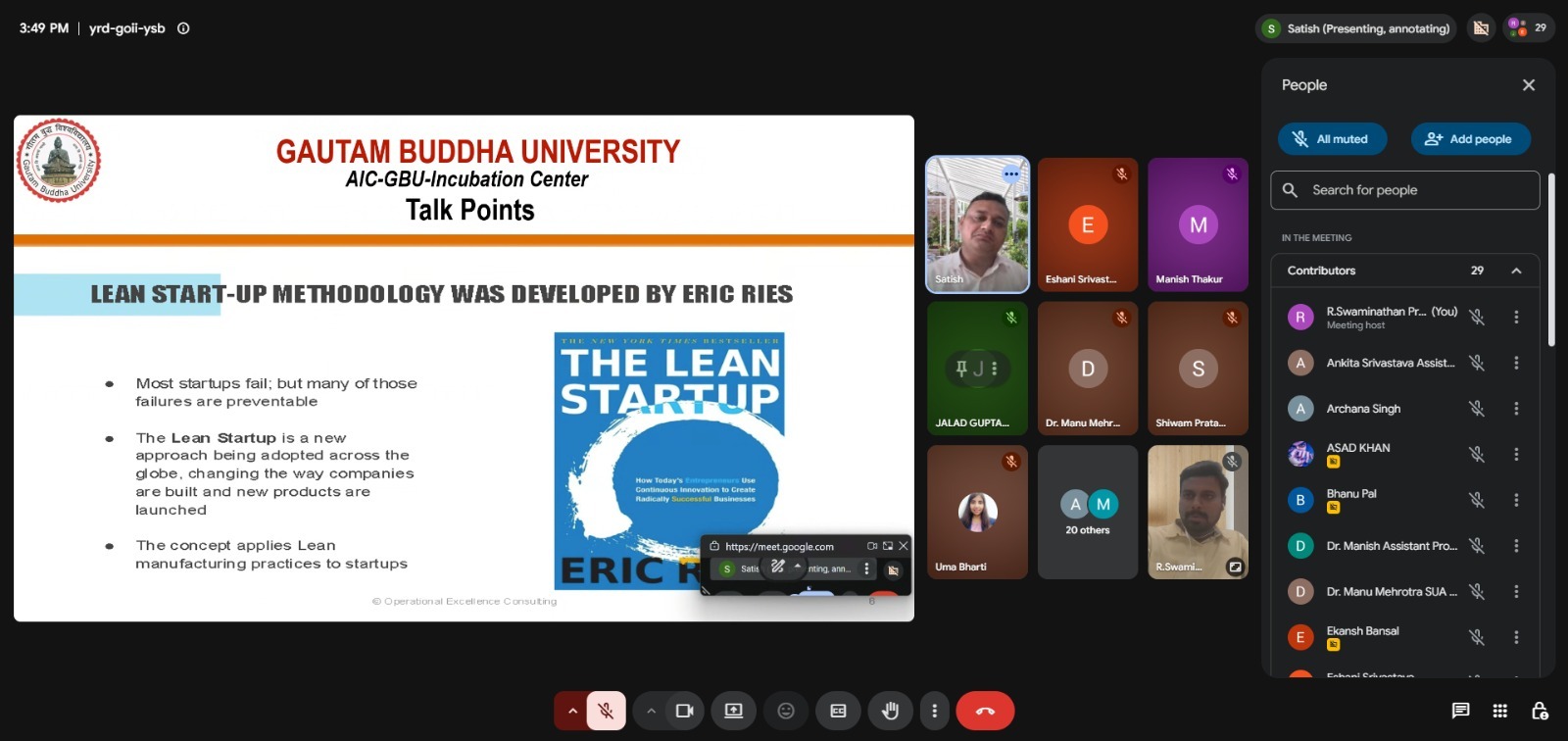Open options menu for R.Swaminathan (You)
The width and height of the screenshot is (1568, 741).
point(1516,318)
